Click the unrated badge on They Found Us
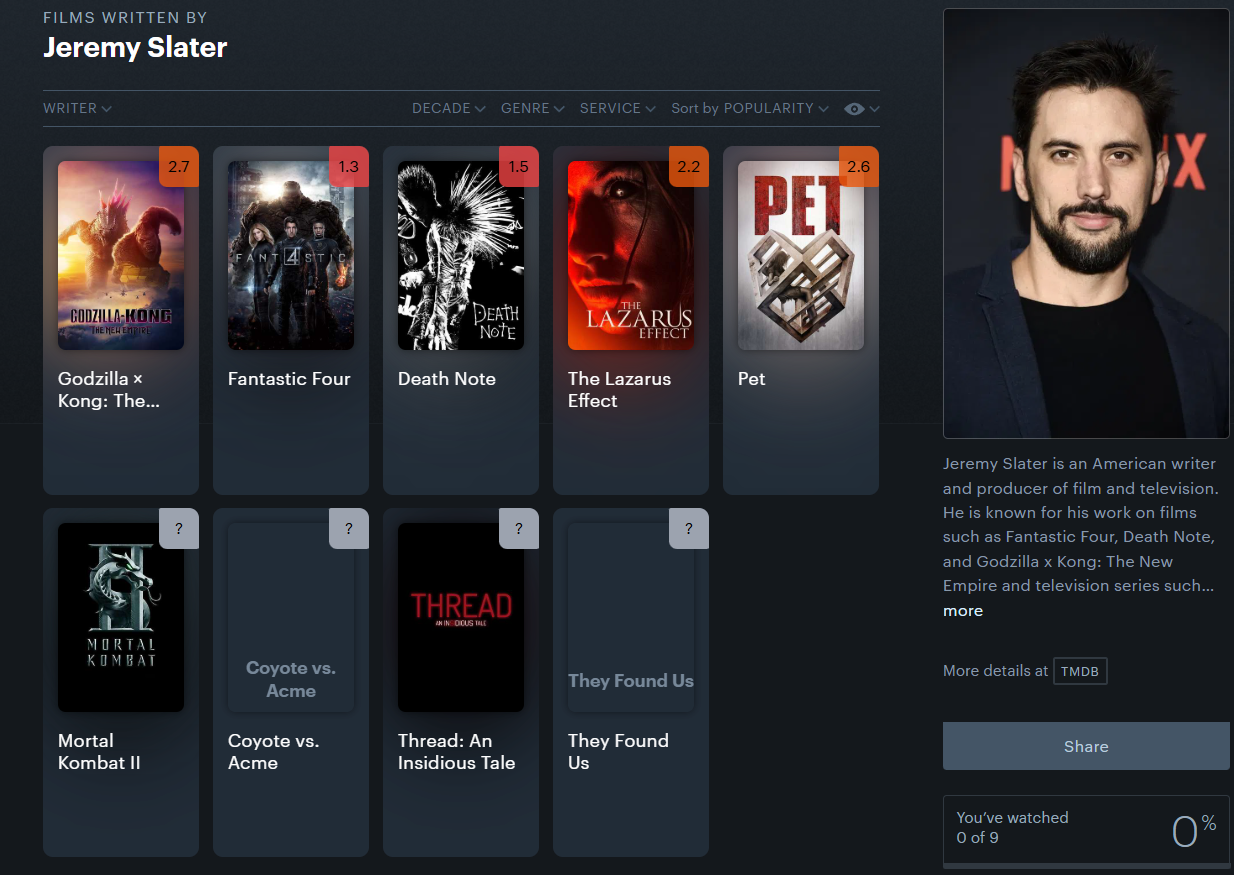Image resolution: width=1234 pixels, height=875 pixels. [689, 529]
